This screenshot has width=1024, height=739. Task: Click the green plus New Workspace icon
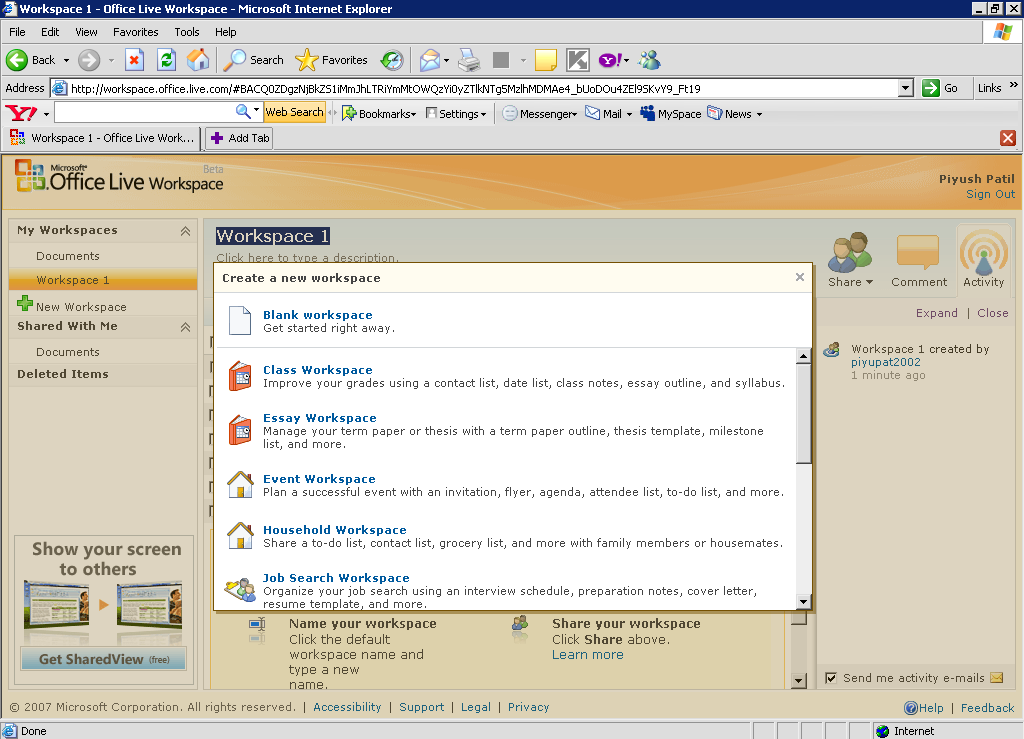pyautogui.click(x=25, y=303)
